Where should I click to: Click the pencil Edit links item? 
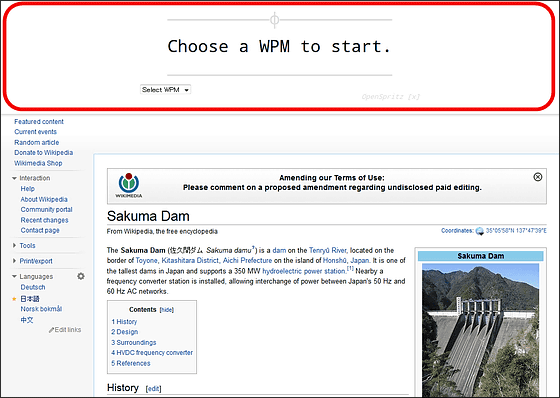pos(65,330)
